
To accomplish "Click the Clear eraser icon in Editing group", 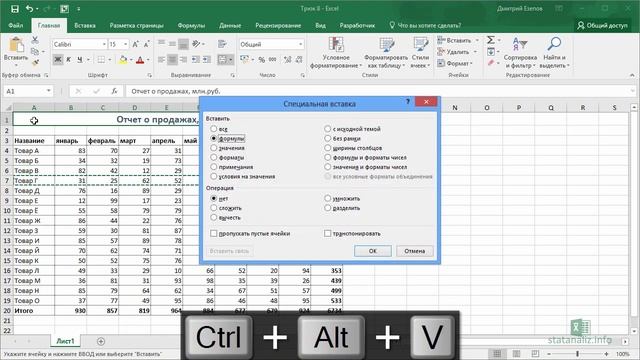I will (491, 63).
